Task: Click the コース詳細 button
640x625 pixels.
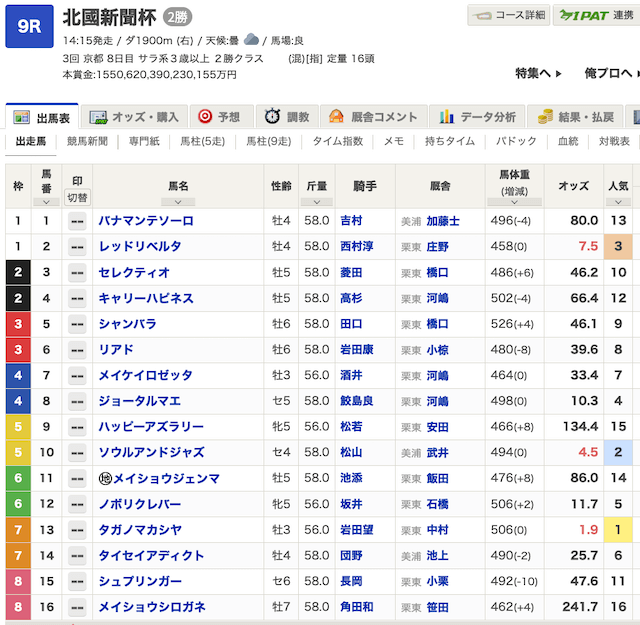Action: (x=508, y=15)
